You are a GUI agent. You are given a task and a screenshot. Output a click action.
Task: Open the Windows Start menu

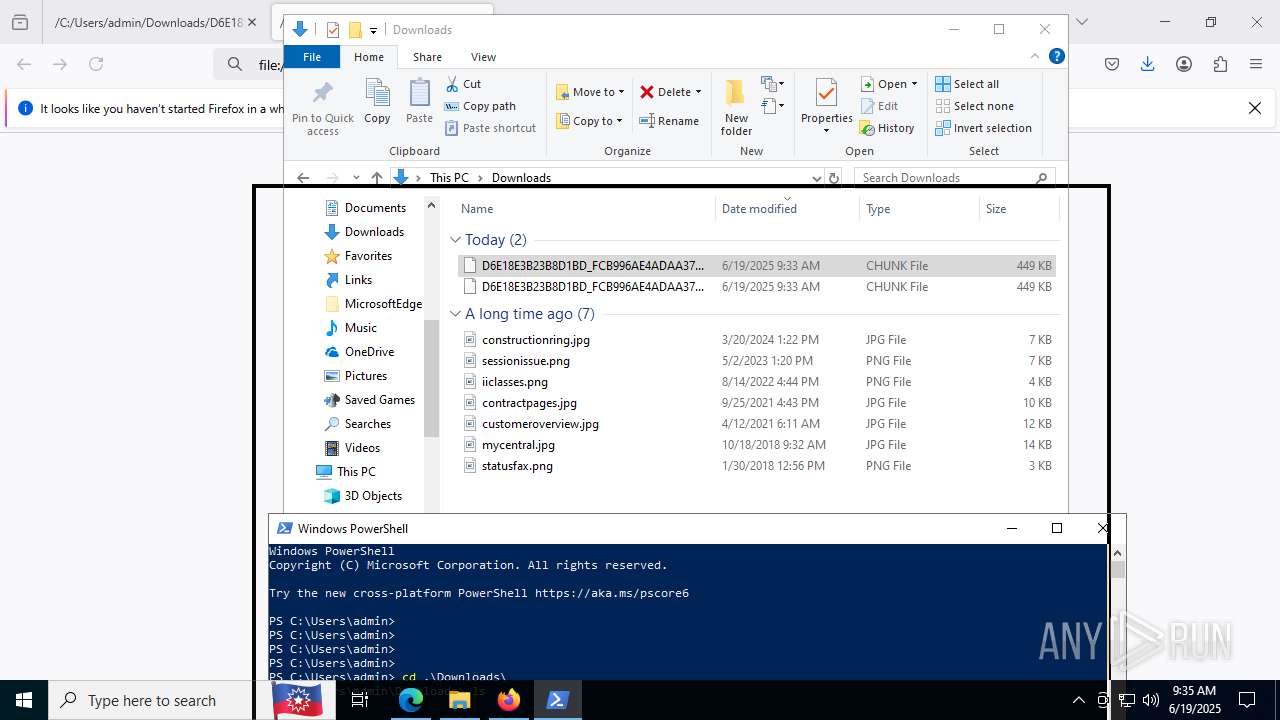24,700
